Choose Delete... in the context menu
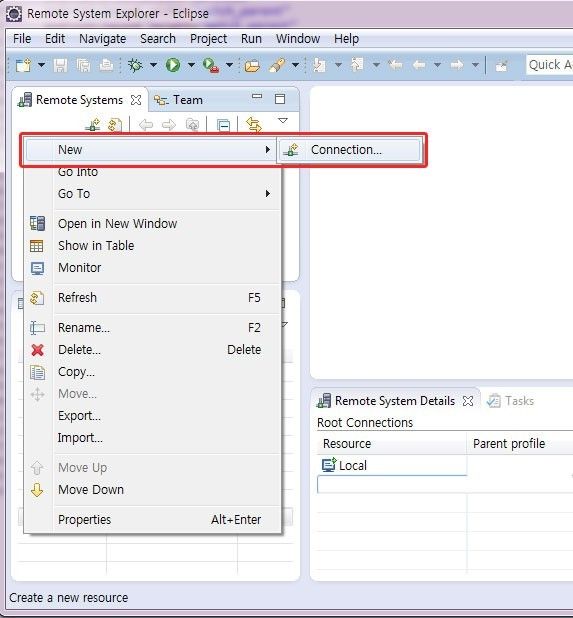This screenshot has height=618, width=573. tap(153, 350)
